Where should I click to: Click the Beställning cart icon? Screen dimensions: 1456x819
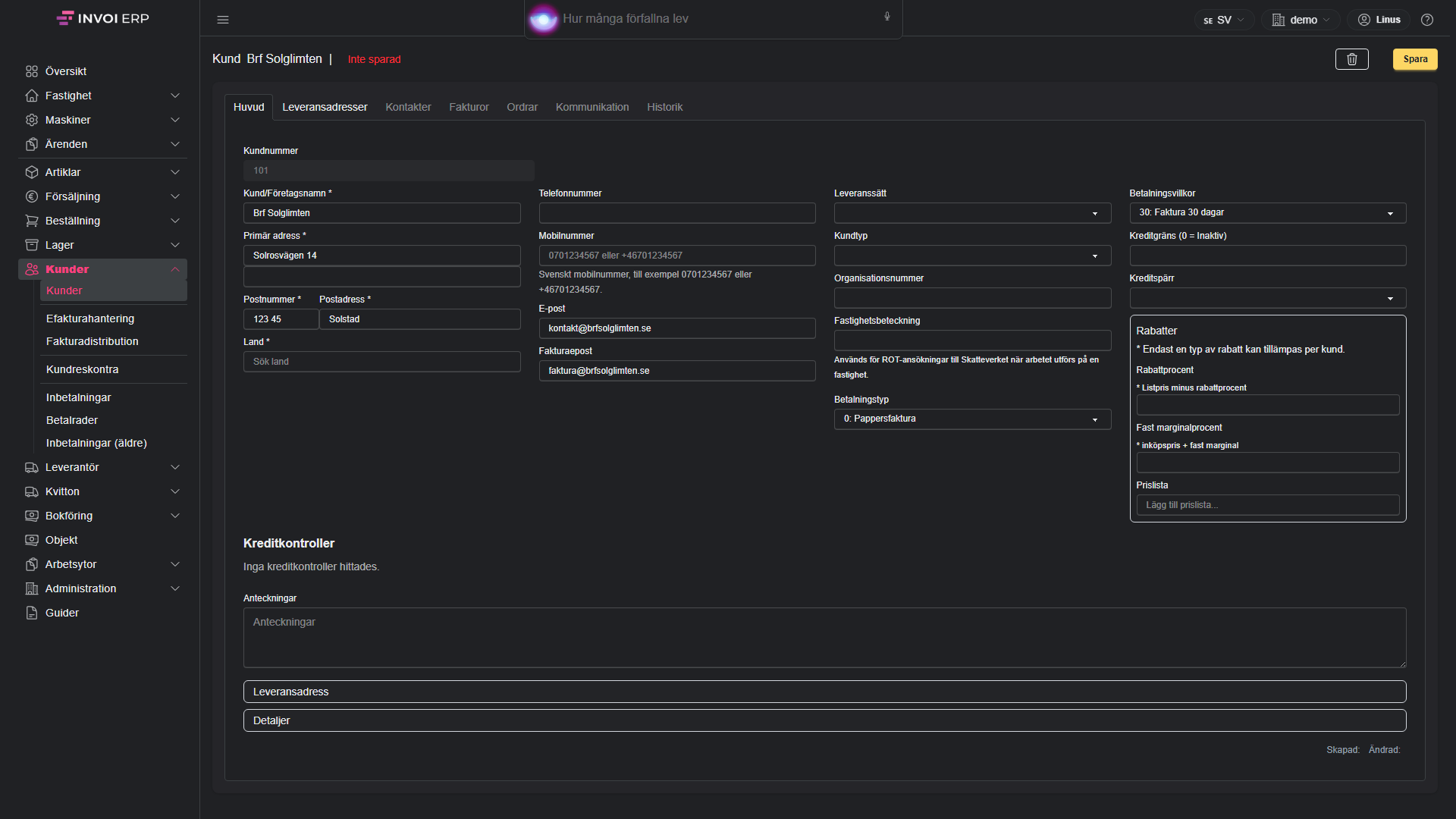32,221
